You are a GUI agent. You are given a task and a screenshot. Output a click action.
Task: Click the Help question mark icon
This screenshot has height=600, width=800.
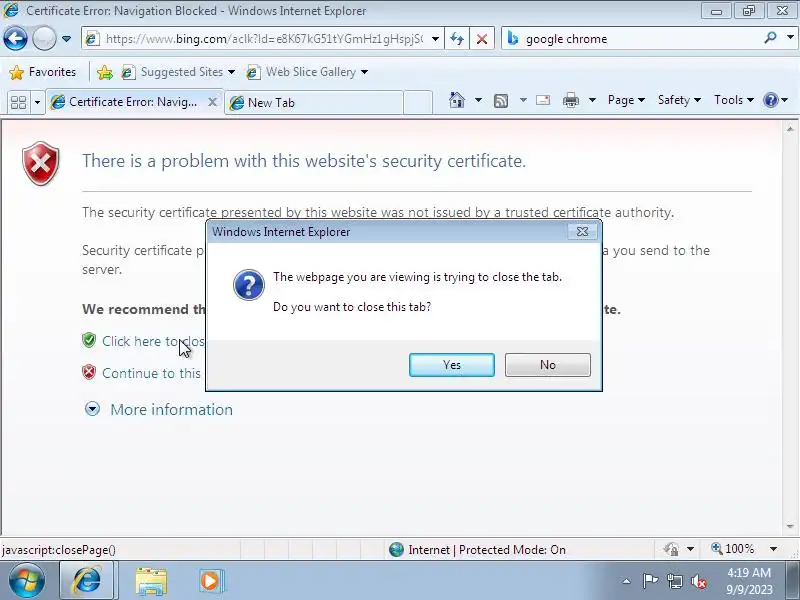click(770, 100)
